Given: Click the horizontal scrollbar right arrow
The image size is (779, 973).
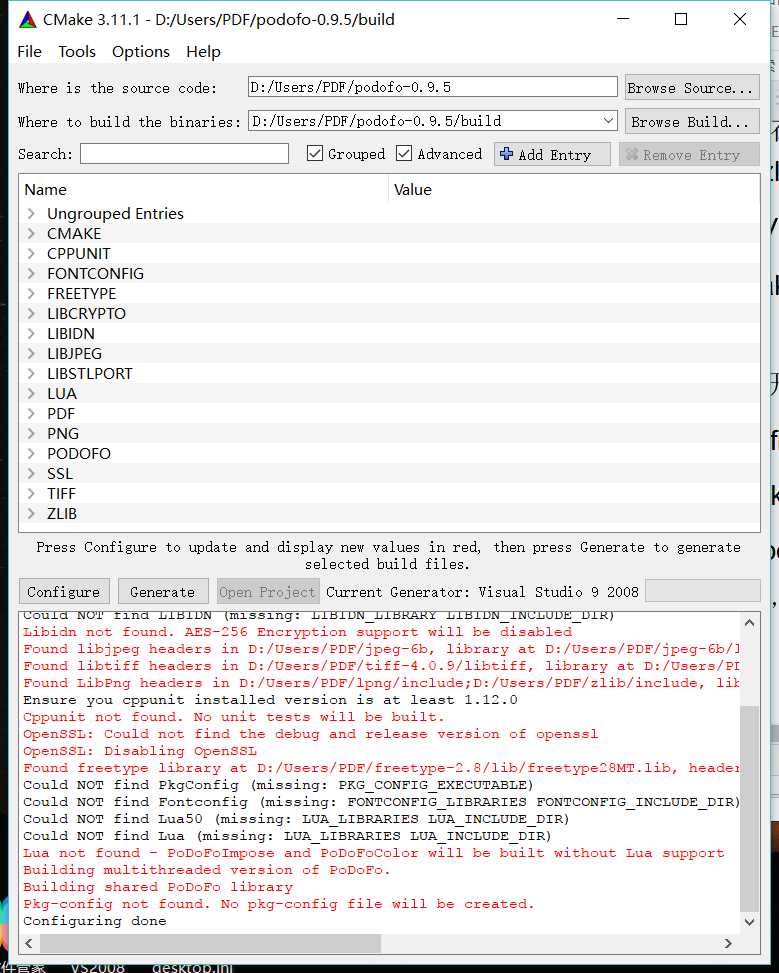Looking at the screenshot, I should (728, 943).
